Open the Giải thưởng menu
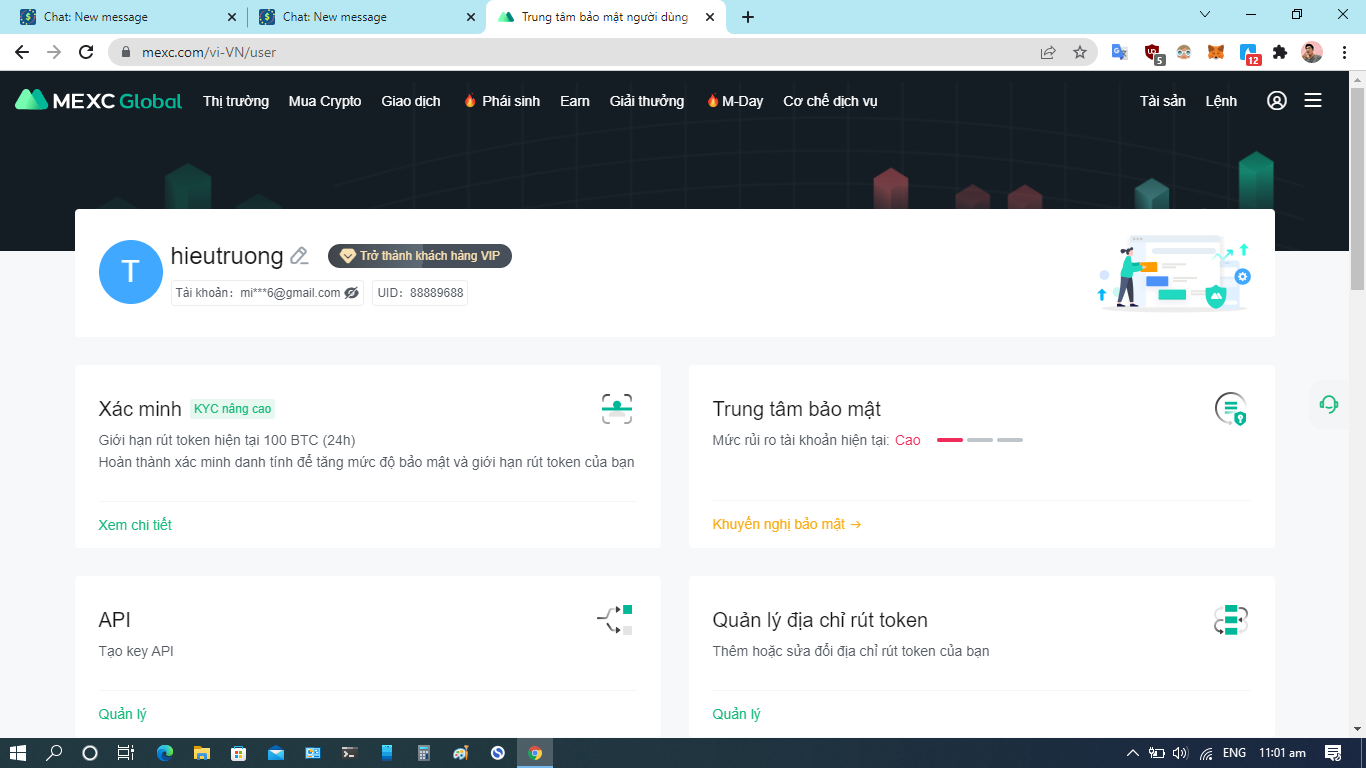1366x768 pixels. click(647, 101)
